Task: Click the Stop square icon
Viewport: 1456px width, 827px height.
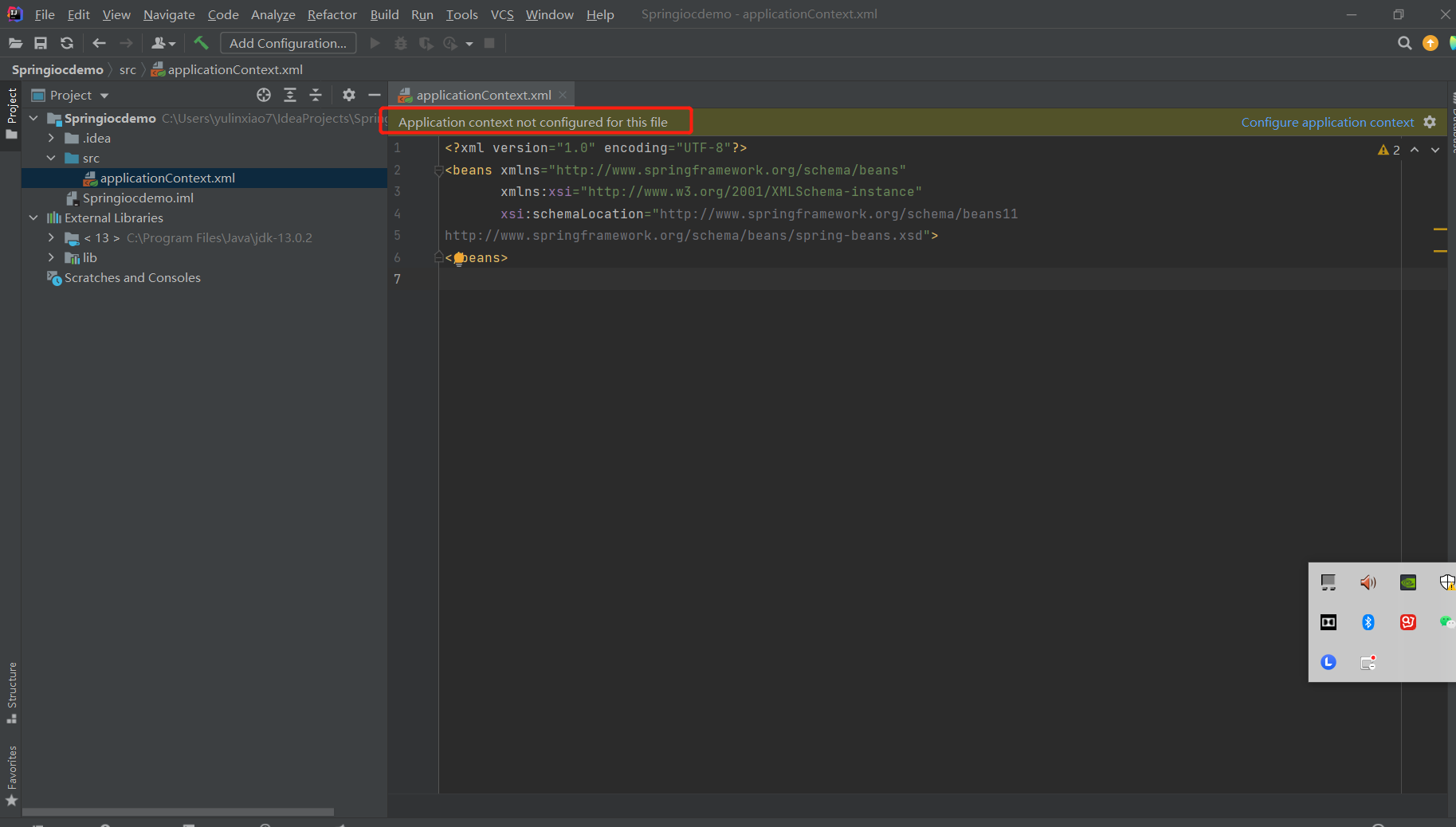Action: click(x=489, y=43)
